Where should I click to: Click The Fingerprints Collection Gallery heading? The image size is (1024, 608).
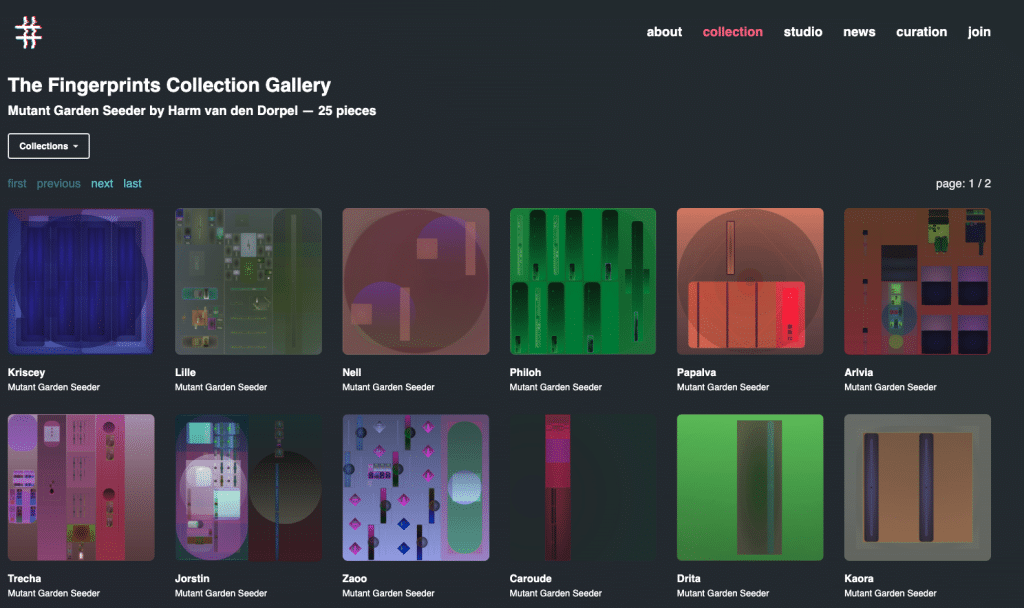pyautogui.click(x=169, y=85)
